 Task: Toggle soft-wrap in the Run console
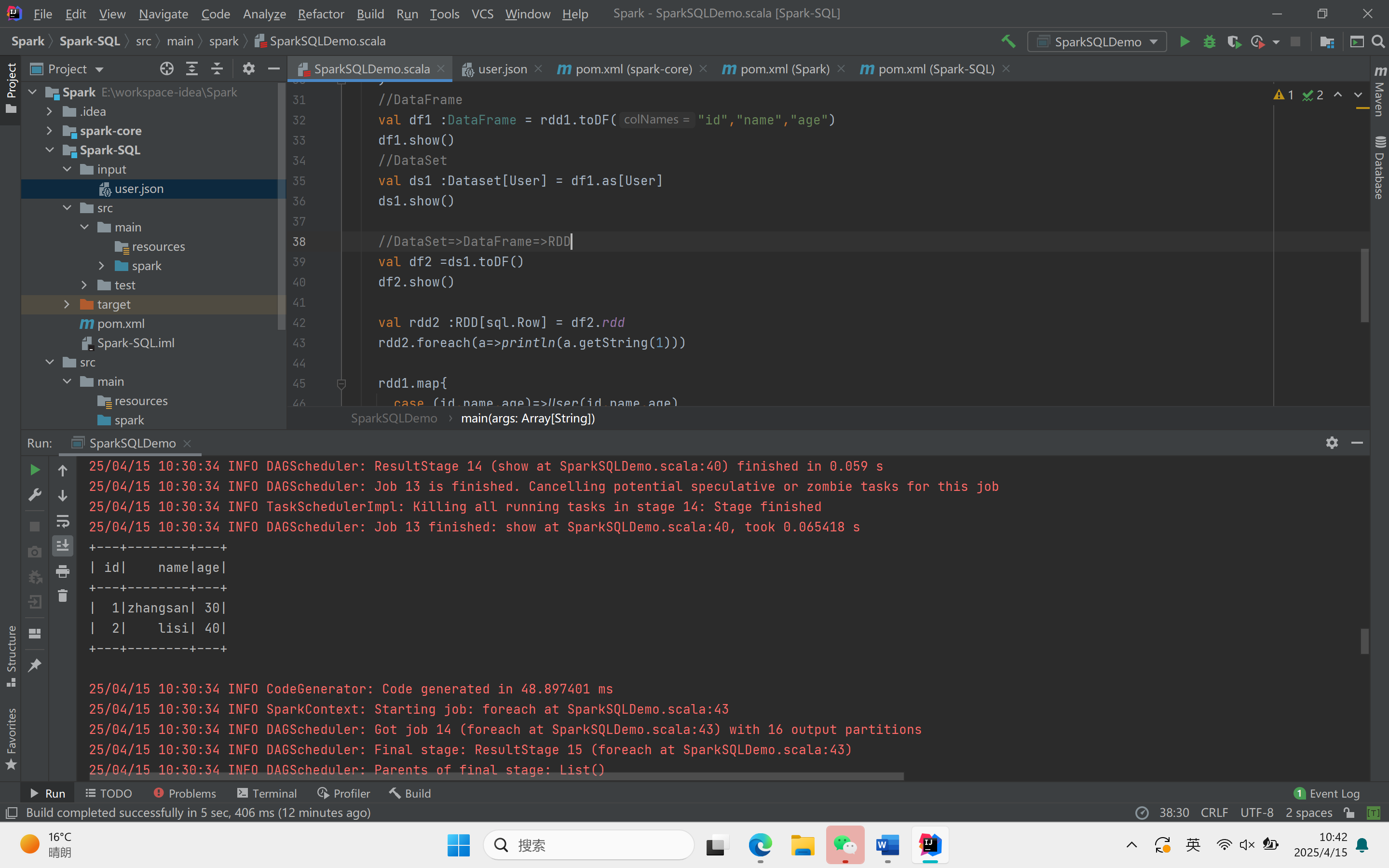63,521
